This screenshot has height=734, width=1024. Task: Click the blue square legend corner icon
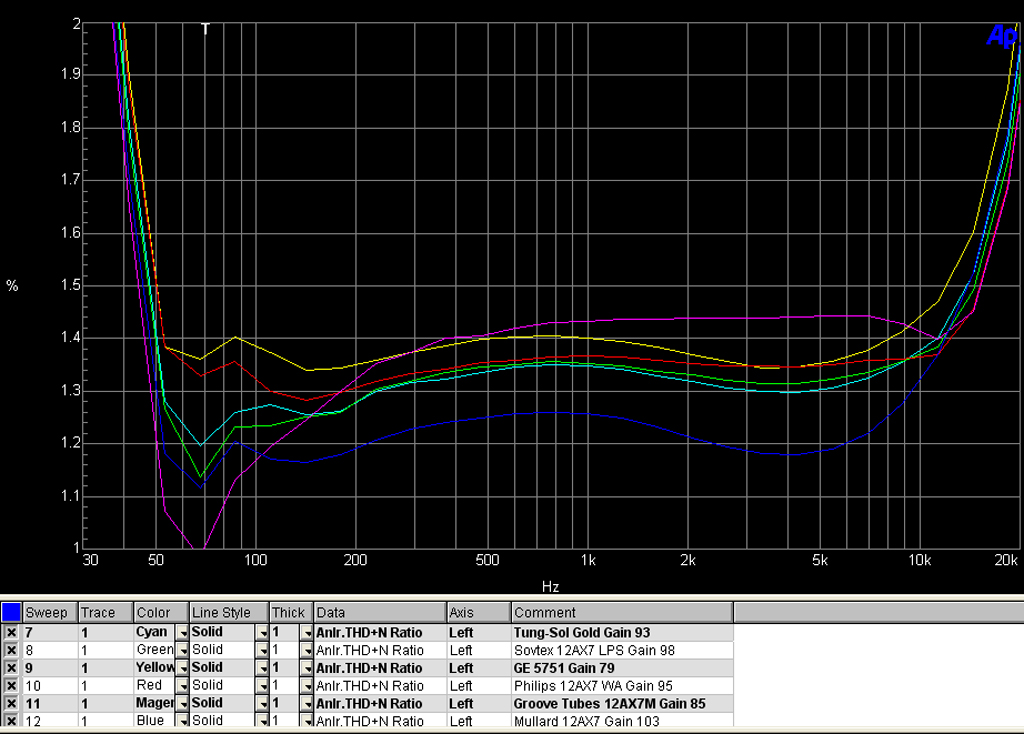pyautogui.click(x=11, y=613)
